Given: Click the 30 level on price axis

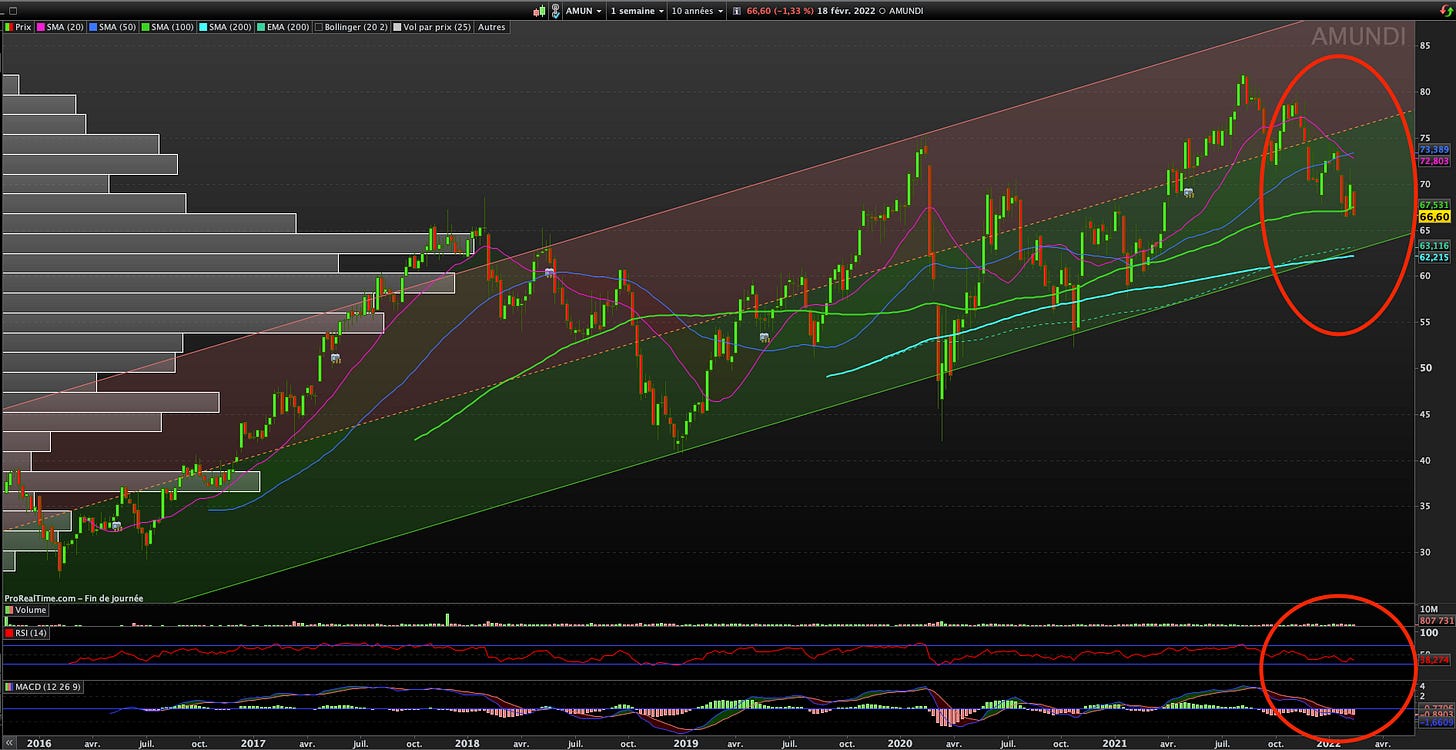Looking at the screenshot, I should point(1426,552).
